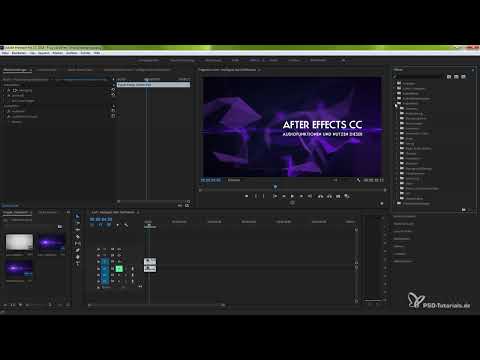This screenshot has height=360, width=480.
Task: Select the Hand tool
Action: click(x=77, y=257)
